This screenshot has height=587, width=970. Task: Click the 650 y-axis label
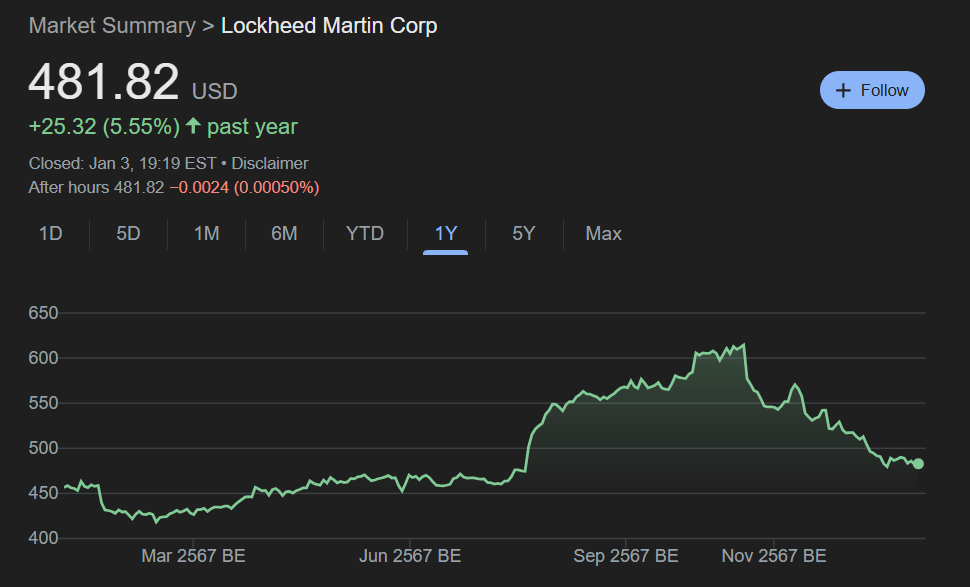(43, 313)
